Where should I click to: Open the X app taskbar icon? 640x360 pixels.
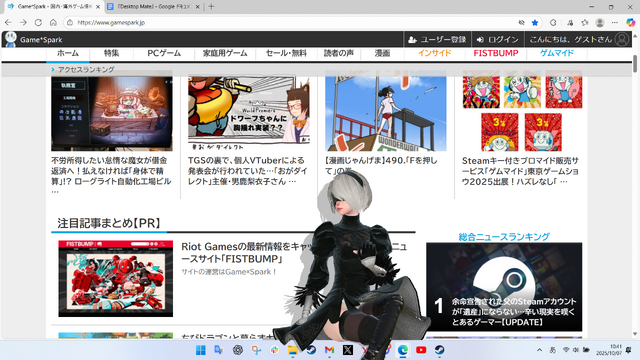pos(348,350)
